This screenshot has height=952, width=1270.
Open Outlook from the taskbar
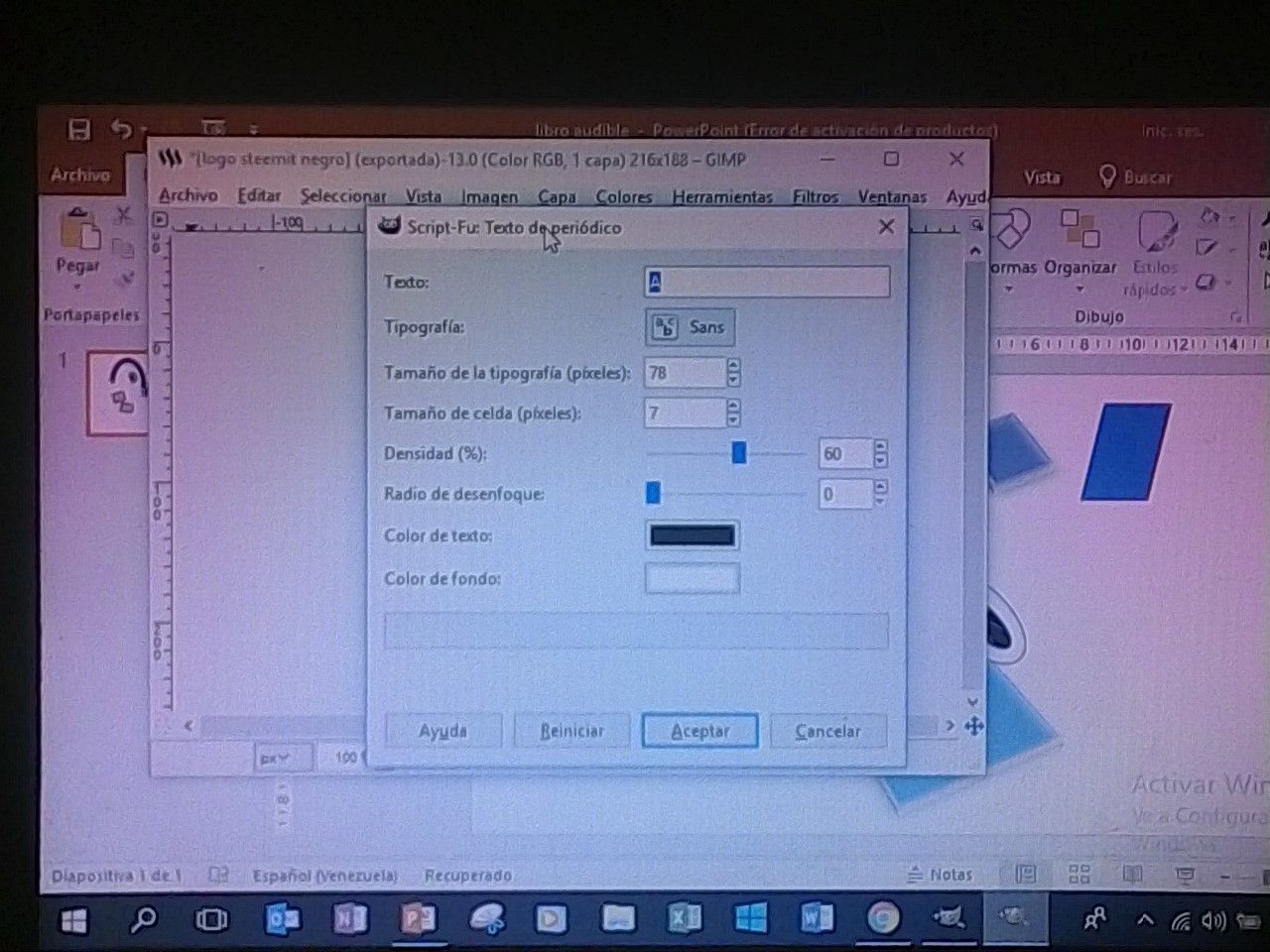283,920
